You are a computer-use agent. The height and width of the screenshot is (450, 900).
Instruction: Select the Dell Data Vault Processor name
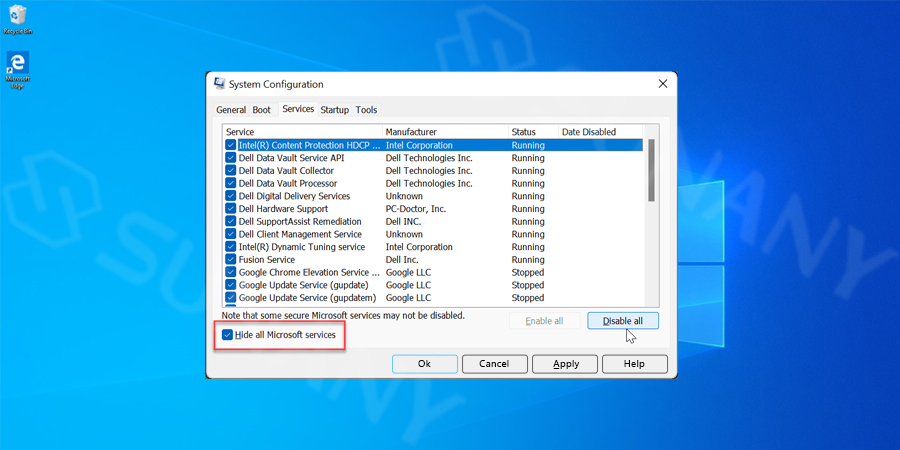point(288,183)
